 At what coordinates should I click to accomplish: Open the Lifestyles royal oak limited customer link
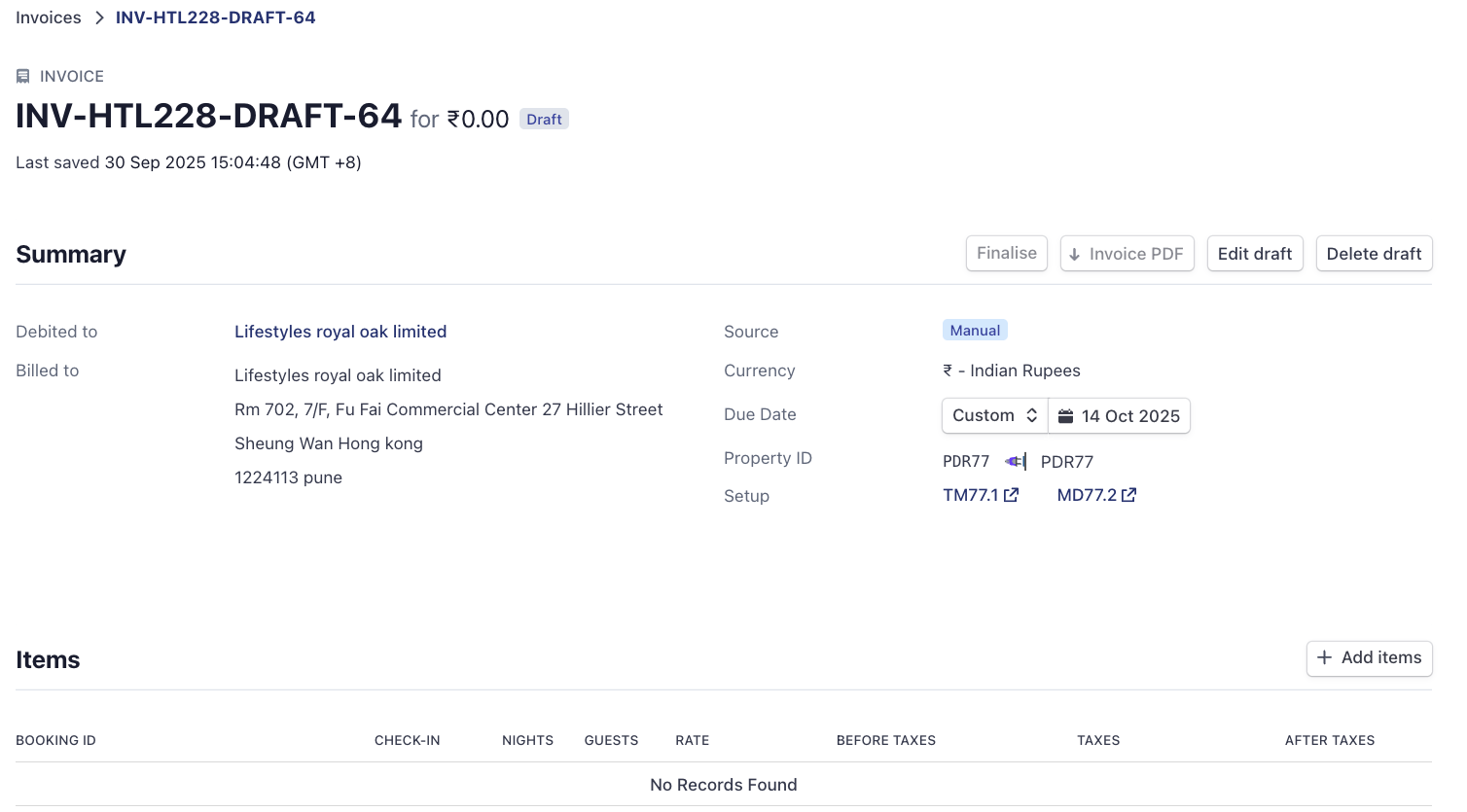[340, 332]
